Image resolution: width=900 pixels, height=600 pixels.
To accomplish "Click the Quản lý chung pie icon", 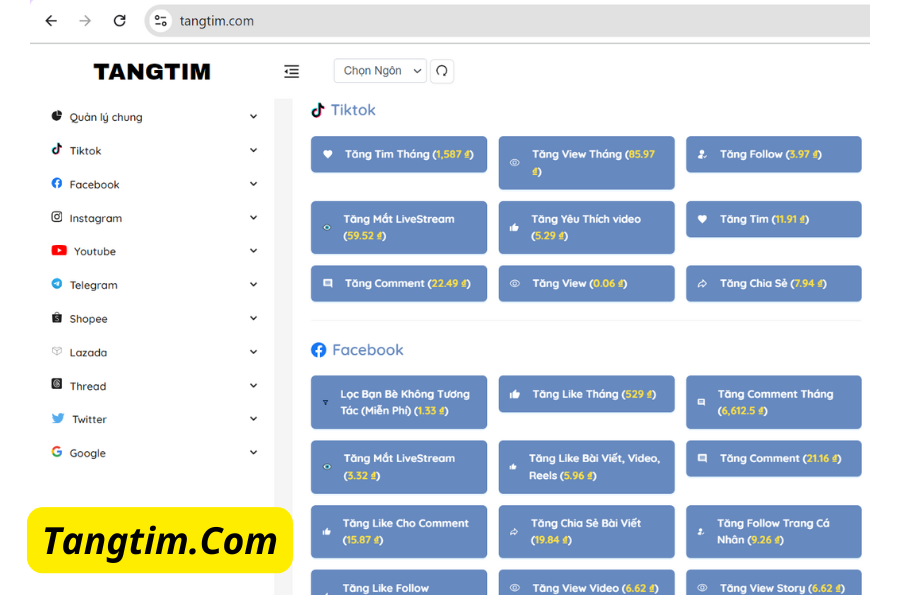I will tap(57, 116).
